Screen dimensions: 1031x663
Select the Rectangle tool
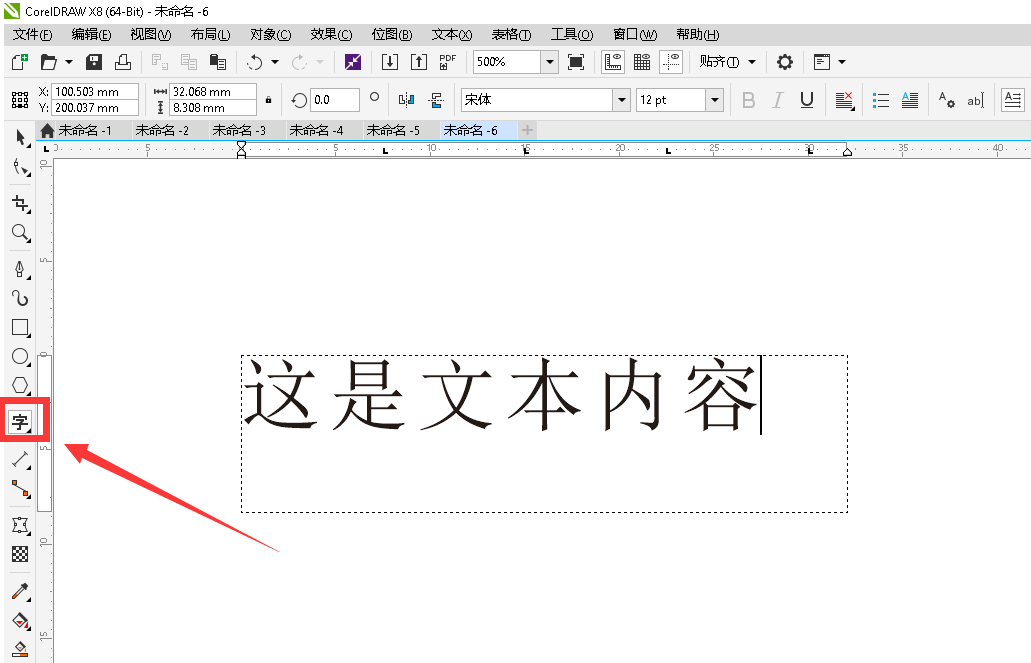pos(20,328)
